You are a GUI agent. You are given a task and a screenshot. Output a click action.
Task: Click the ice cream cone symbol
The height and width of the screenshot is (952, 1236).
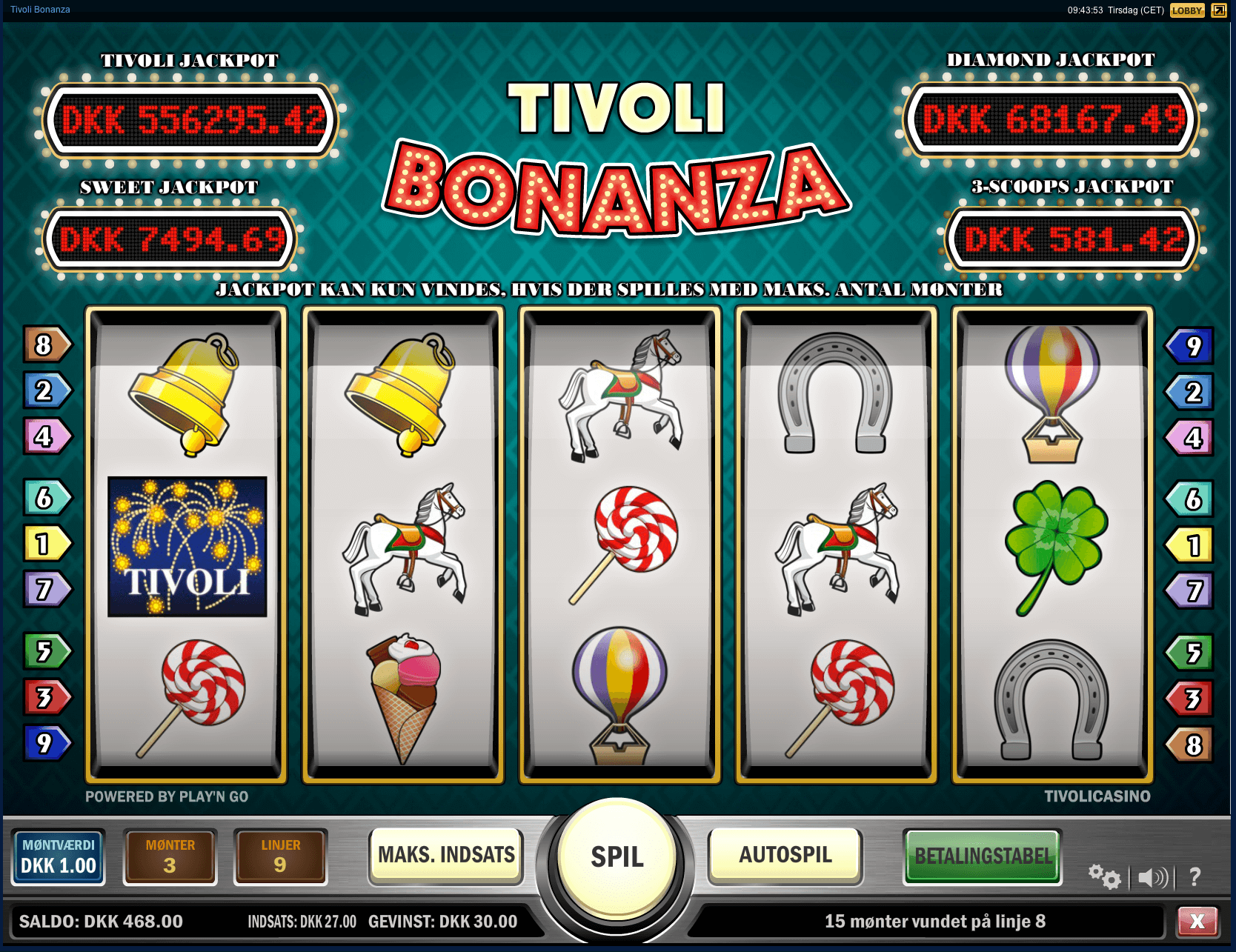pyautogui.click(x=405, y=698)
